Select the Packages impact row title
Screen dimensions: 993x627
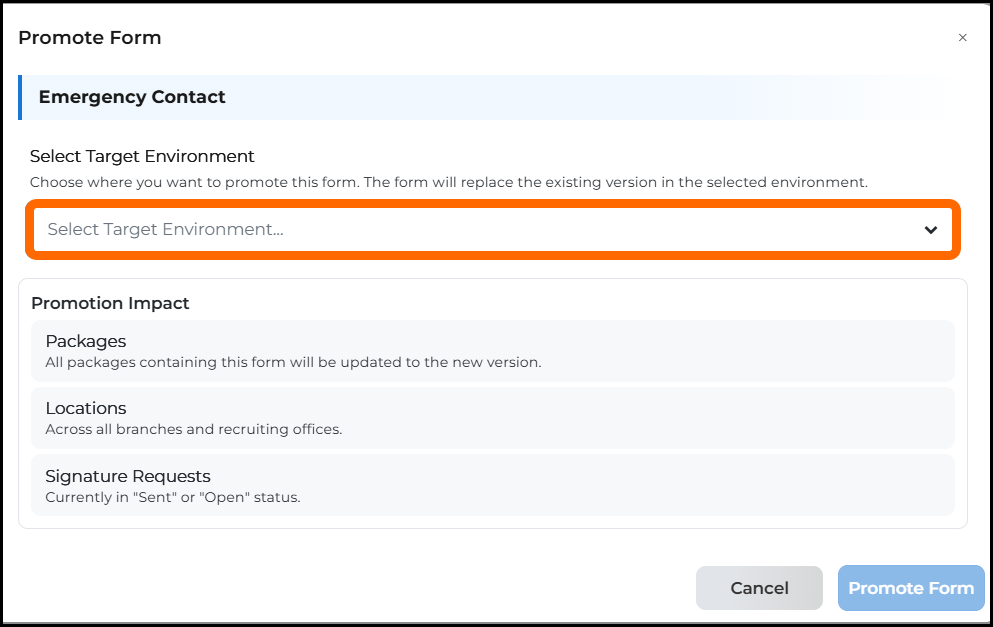(x=85, y=341)
